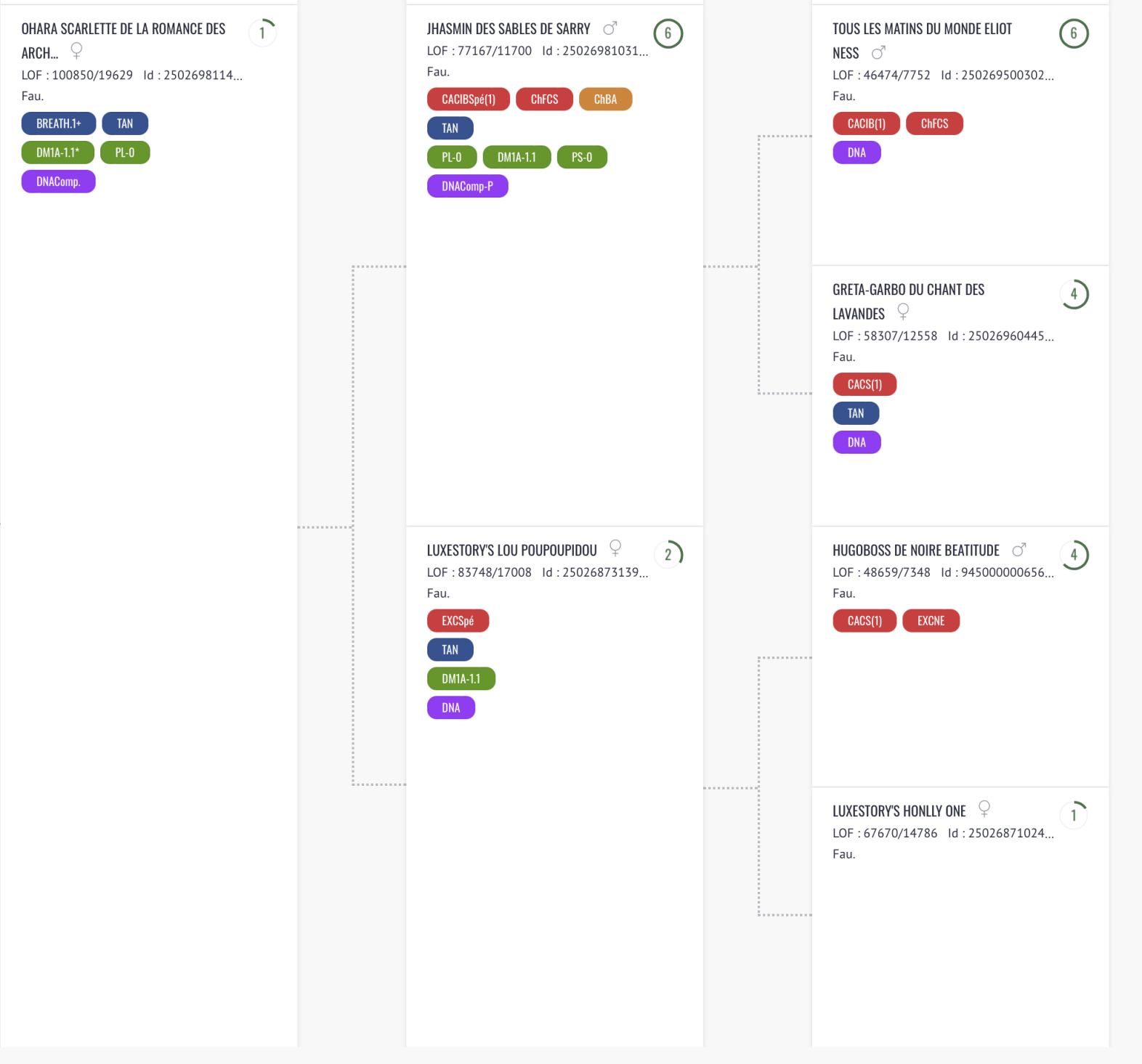Click the EXCSpé tag on Lou Poupoupidou
Viewport: 1142px width, 1064px height.
point(458,621)
